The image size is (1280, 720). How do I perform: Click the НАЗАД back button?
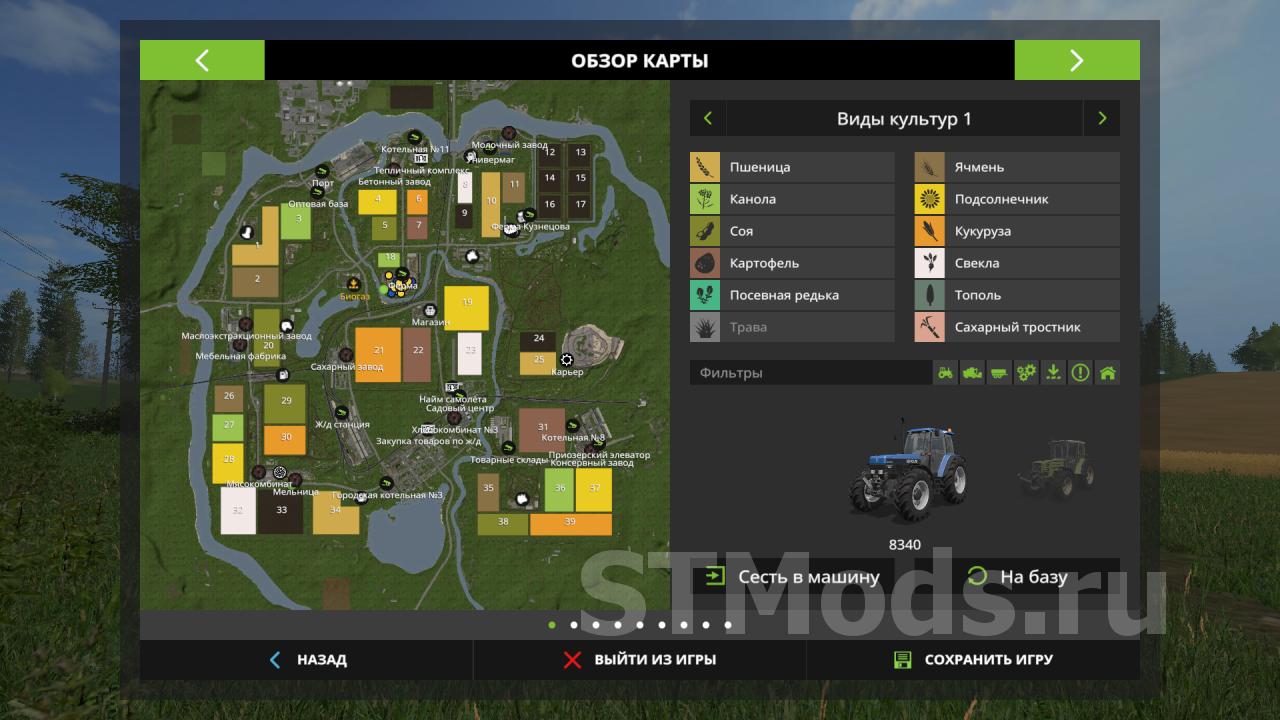click(307, 660)
